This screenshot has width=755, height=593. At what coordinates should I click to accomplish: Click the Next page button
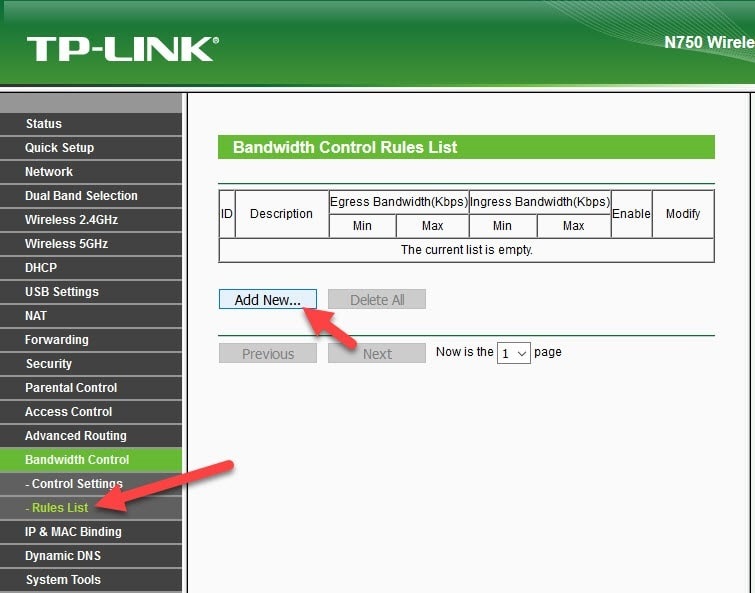coord(377,353)
